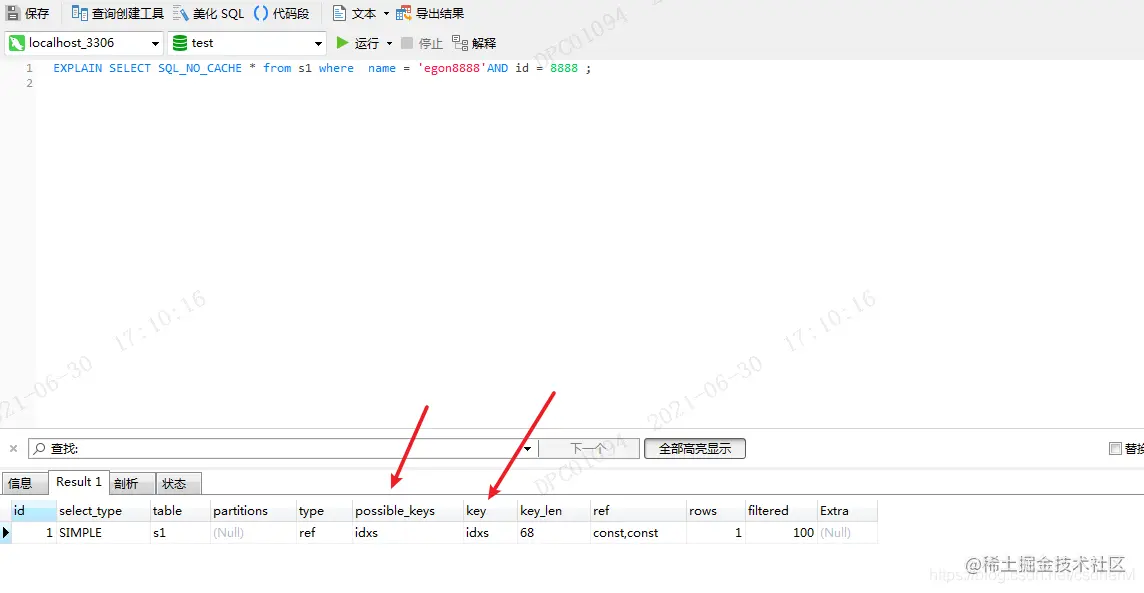
Task: Click the key_len column header
Action: point(554,511)
